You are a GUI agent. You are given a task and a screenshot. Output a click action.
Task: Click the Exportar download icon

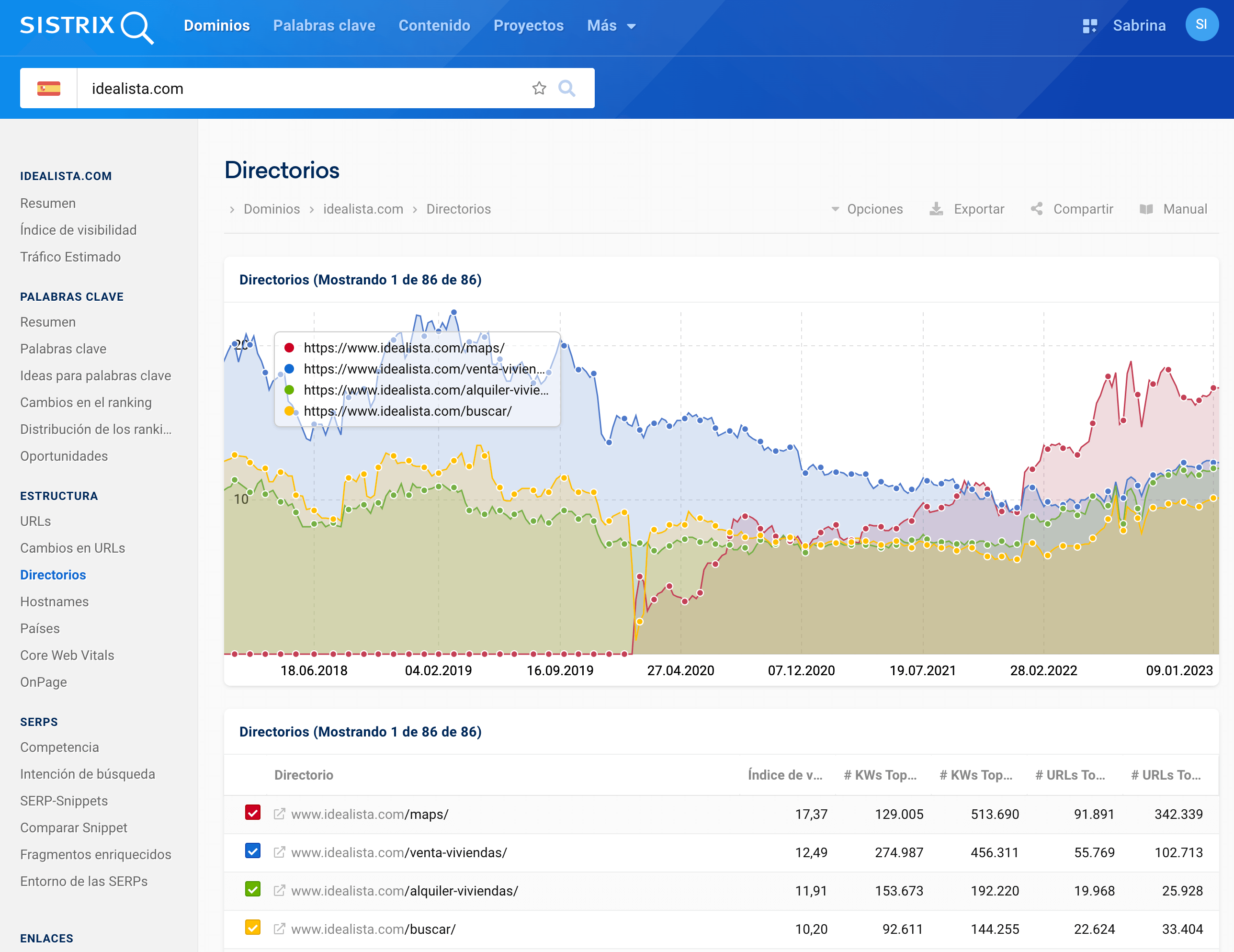tap(936, 209)
